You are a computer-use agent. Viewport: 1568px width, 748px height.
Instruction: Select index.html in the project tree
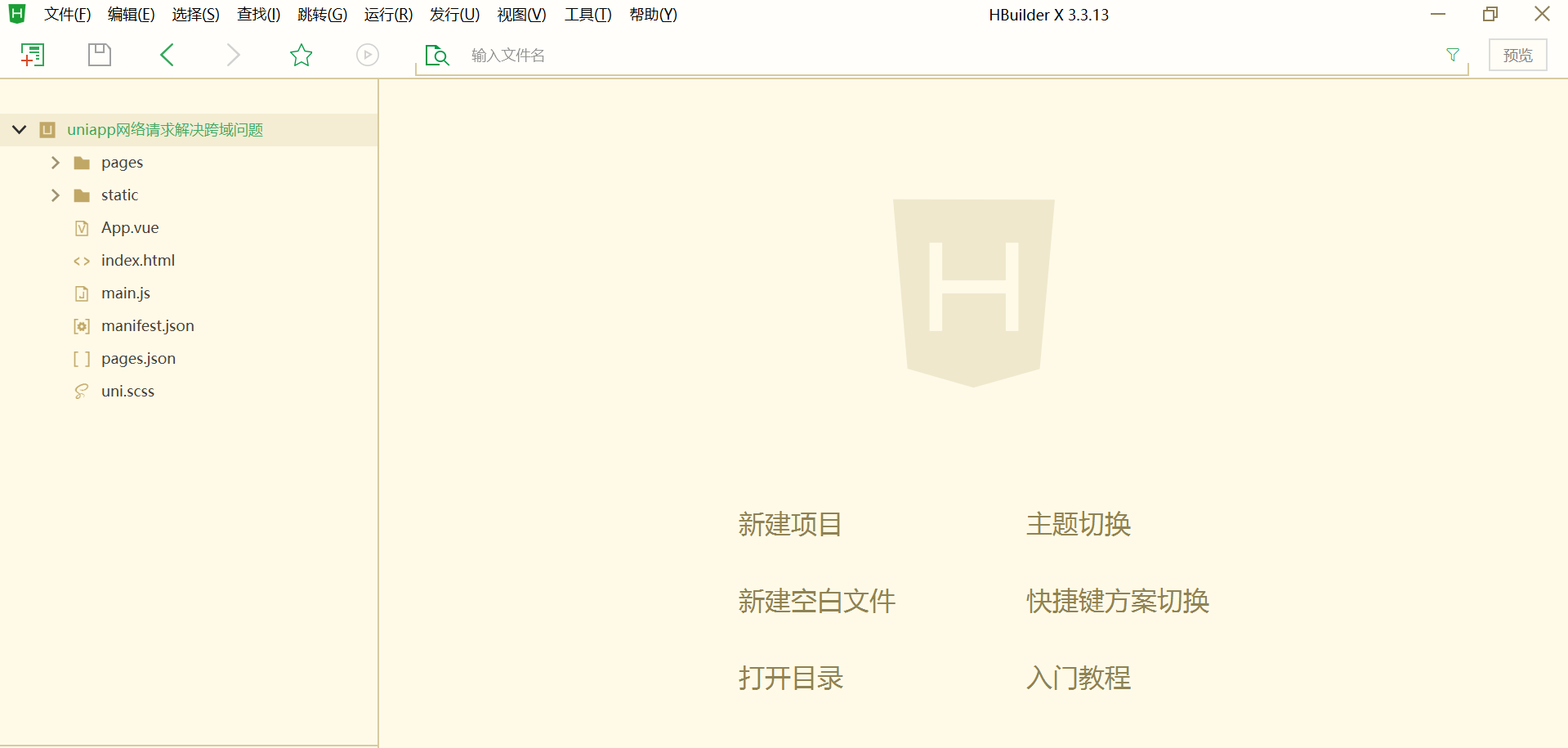point(138,261)
